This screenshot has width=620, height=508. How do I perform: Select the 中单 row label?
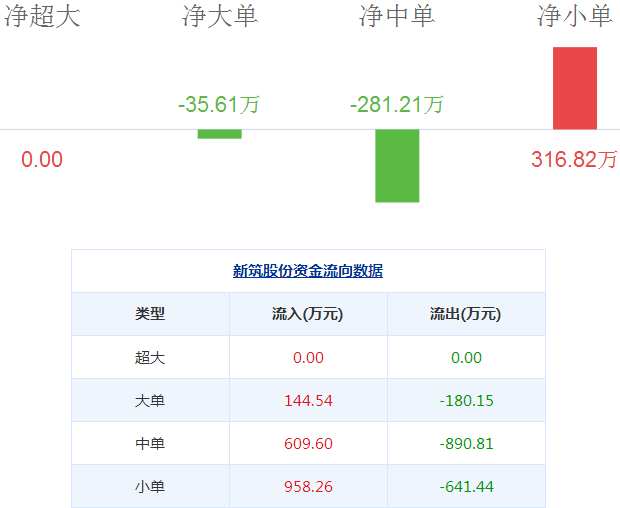click(150, 444)
